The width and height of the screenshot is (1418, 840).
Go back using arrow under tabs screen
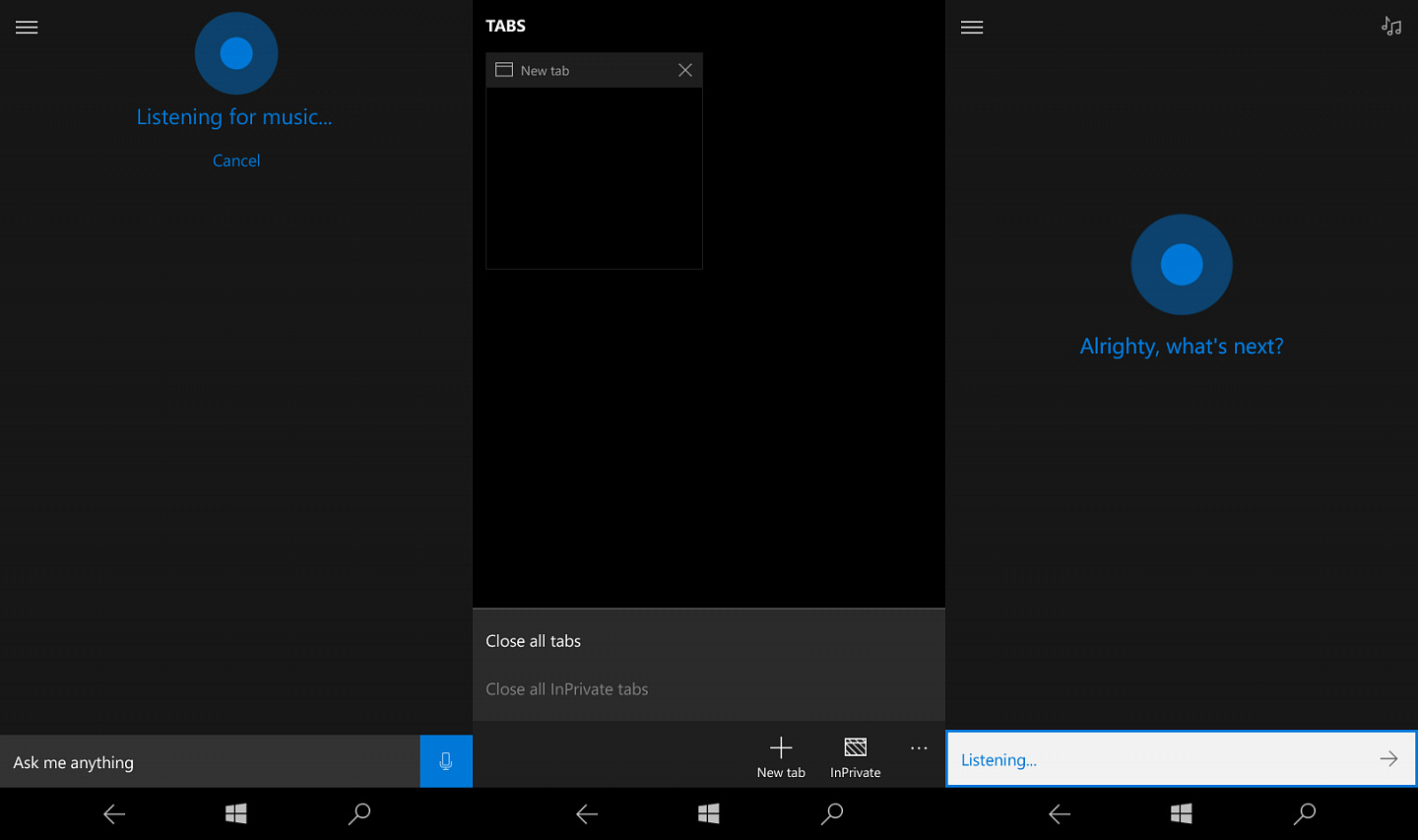pos(587,813)
